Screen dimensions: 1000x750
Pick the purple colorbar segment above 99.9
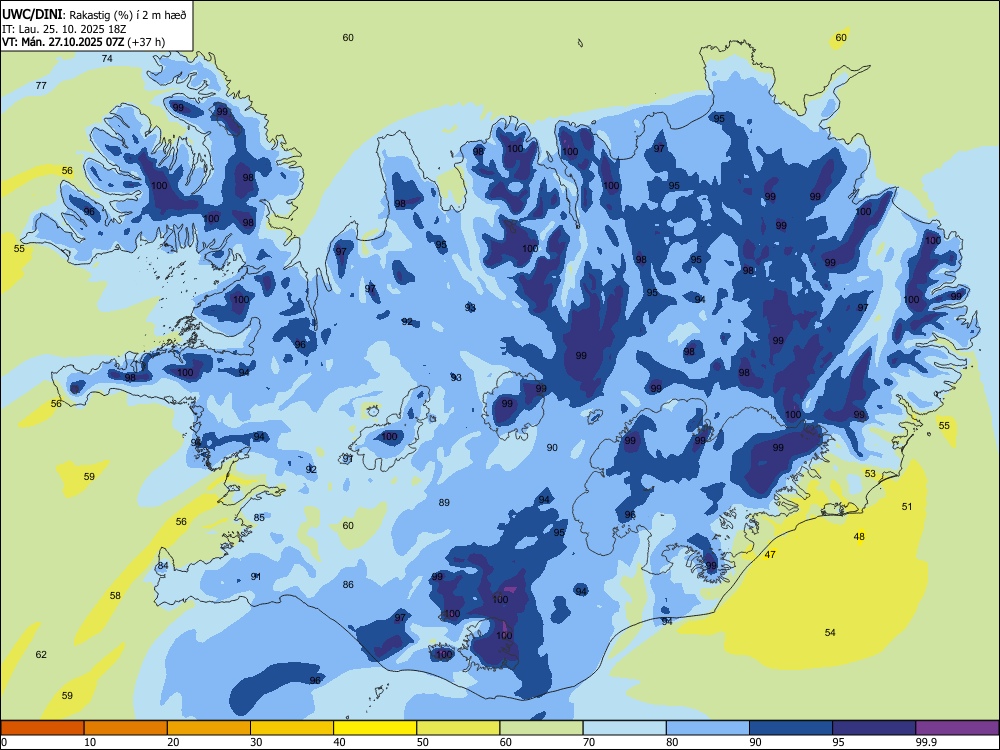957,728
